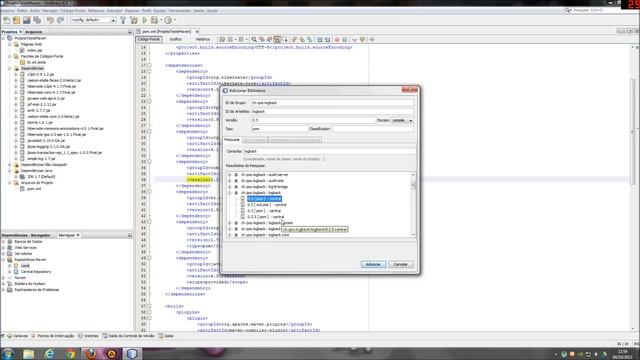Minimize the Projects panel with its corner icon

[130, 31]
